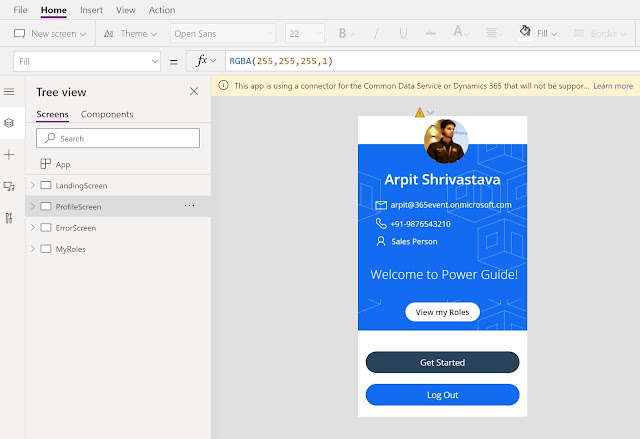Select LandingScreen in the tree
Viewport: 640px width, 439px height.
81,186
